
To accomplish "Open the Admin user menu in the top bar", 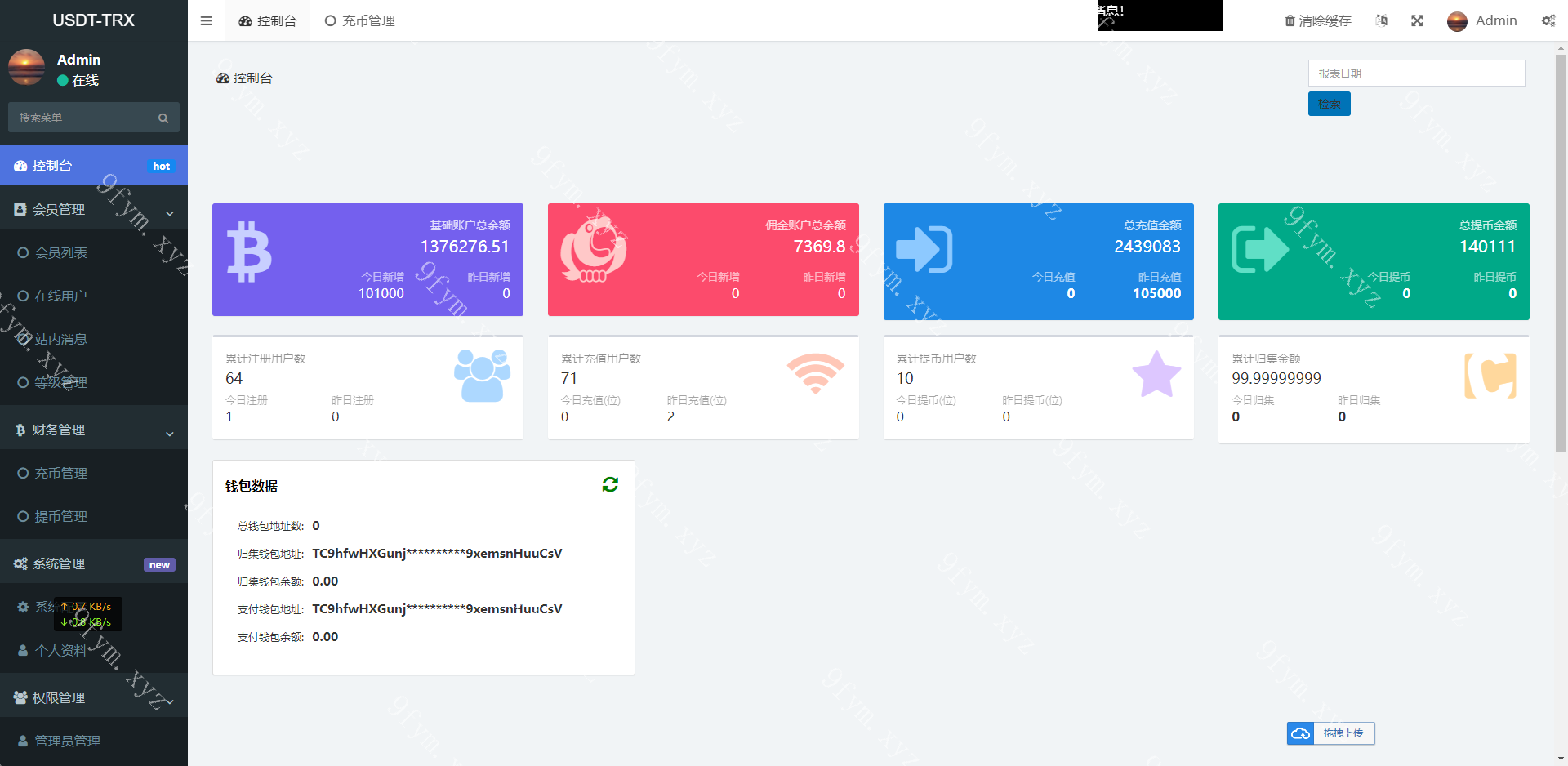I will [1482, 21].
